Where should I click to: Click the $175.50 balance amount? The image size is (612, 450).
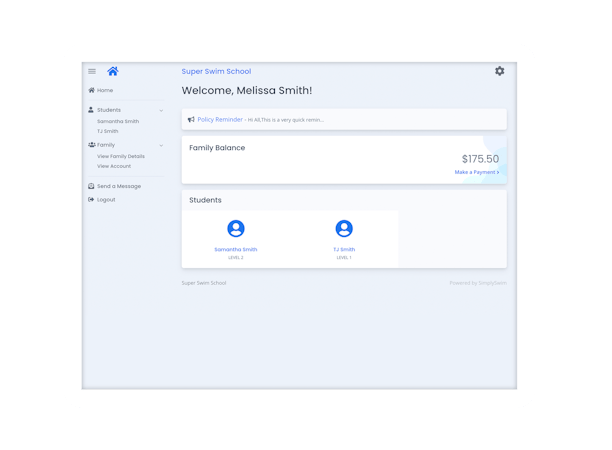tap(480, 159)
